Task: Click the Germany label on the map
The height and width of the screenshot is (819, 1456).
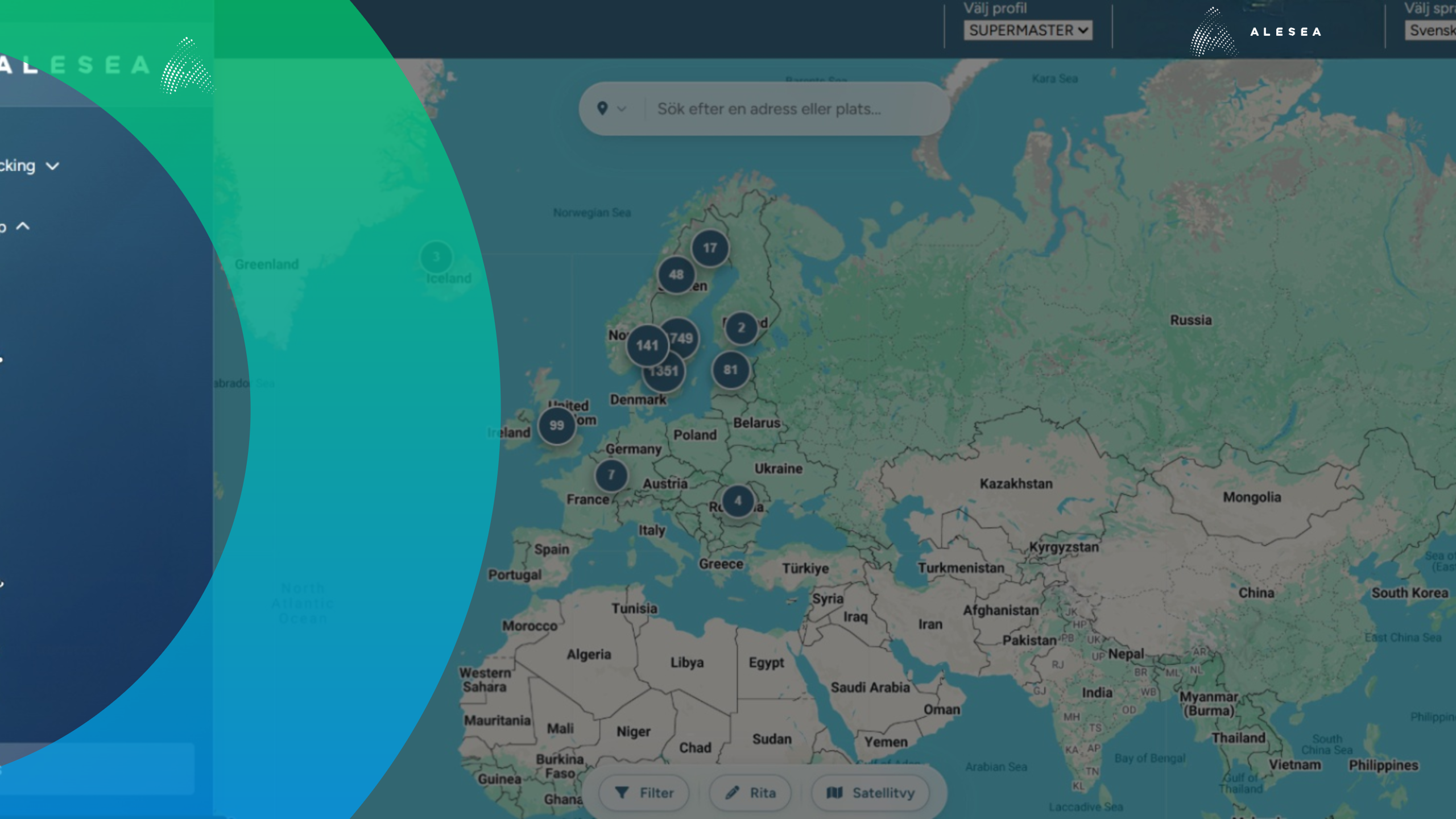Action: click(x=634, y=449)
